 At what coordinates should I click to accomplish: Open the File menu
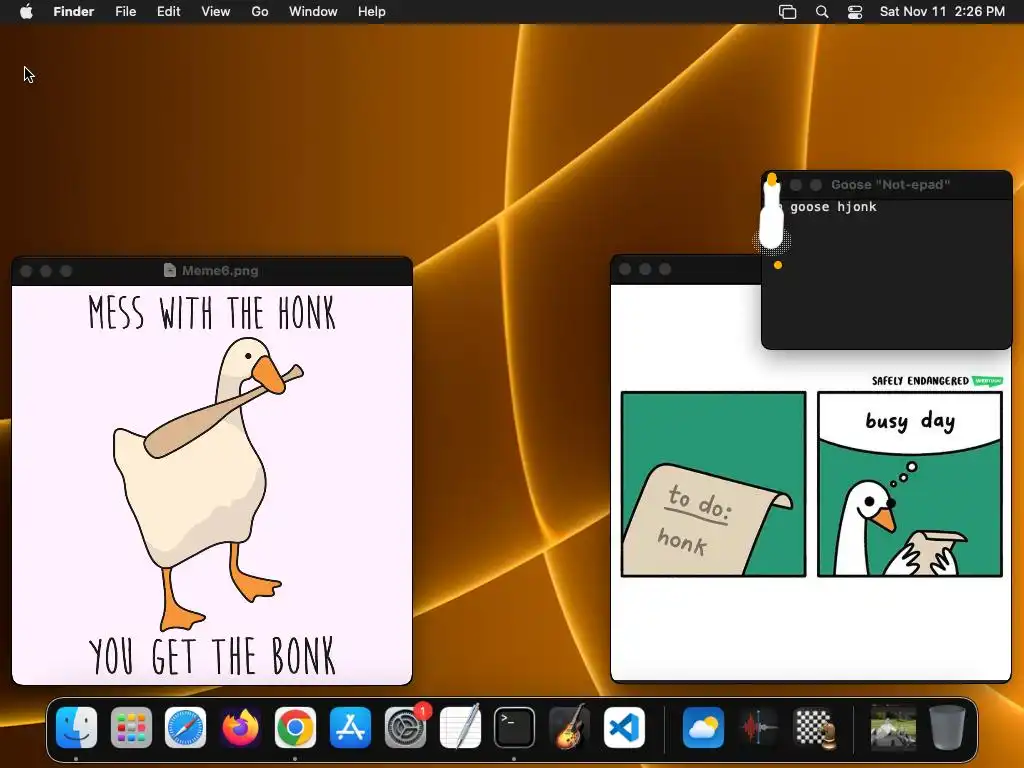point(125,11)
